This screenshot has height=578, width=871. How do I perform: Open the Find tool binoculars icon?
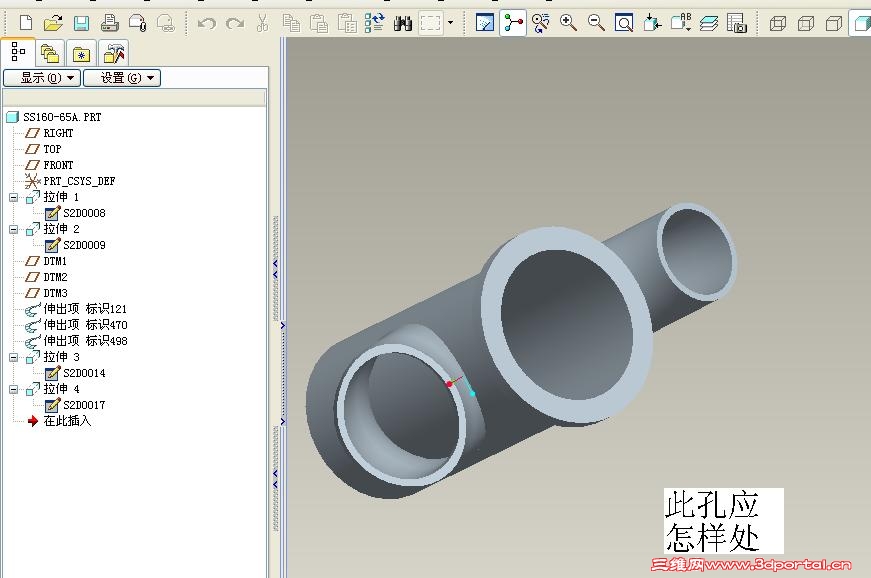pos(403,23)
